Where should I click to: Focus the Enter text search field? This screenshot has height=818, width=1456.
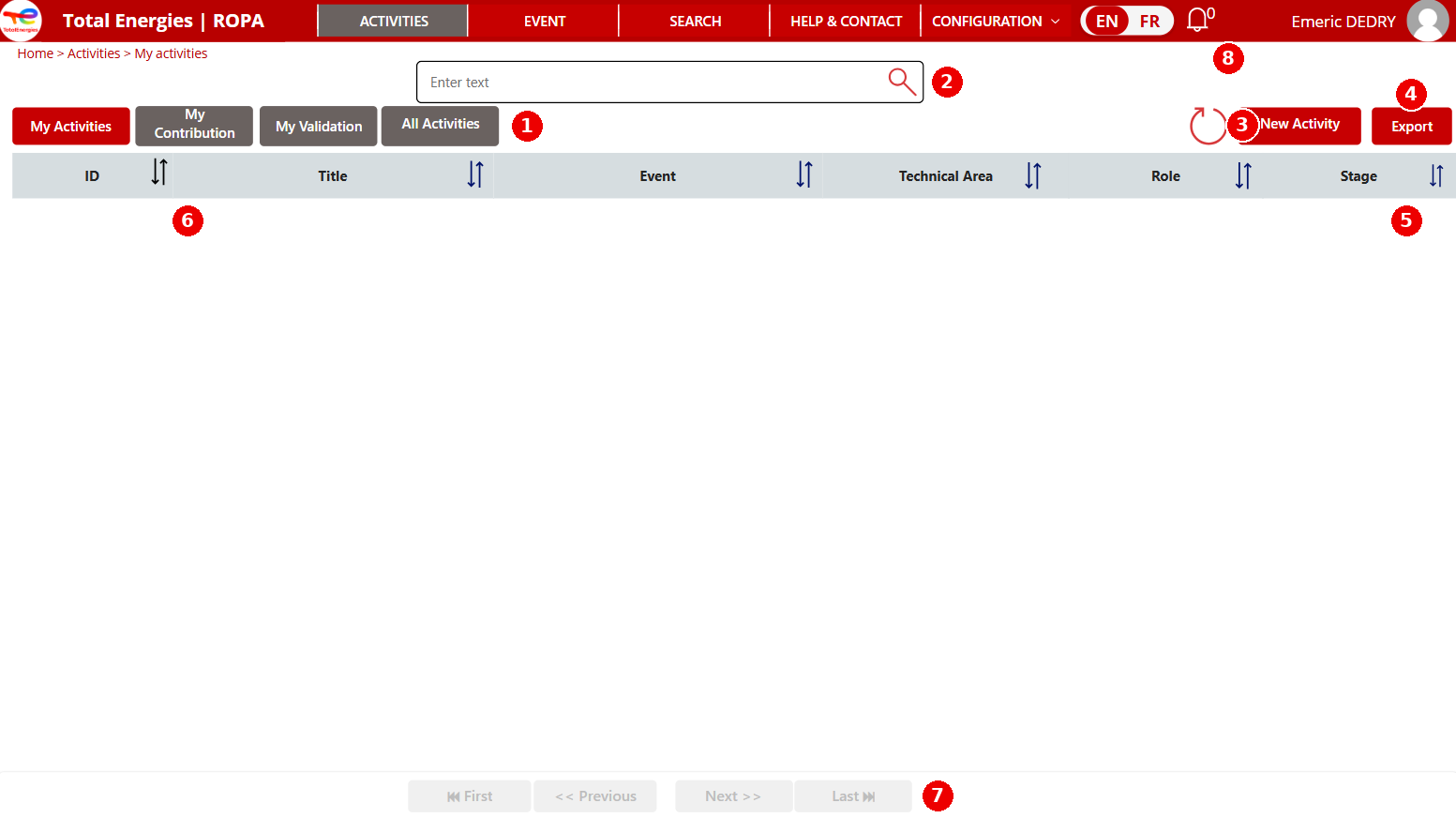coord(669,82)
